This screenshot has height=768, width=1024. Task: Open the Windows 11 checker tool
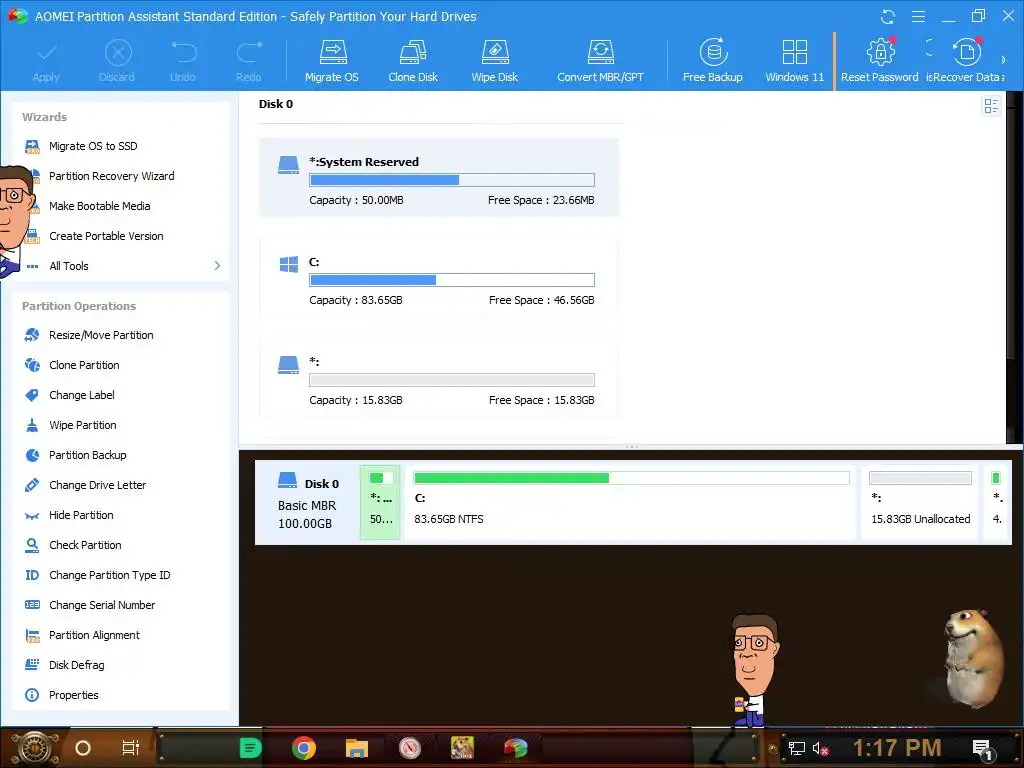(x=794, y=61)
